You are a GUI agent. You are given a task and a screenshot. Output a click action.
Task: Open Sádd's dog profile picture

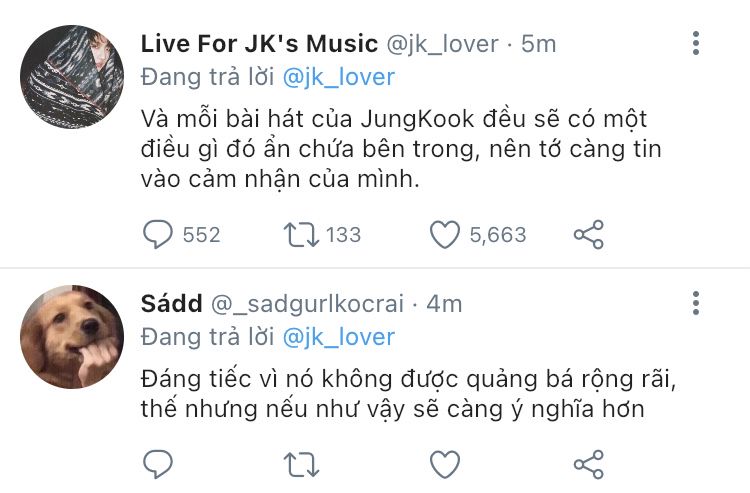click(x=72, y=337)
